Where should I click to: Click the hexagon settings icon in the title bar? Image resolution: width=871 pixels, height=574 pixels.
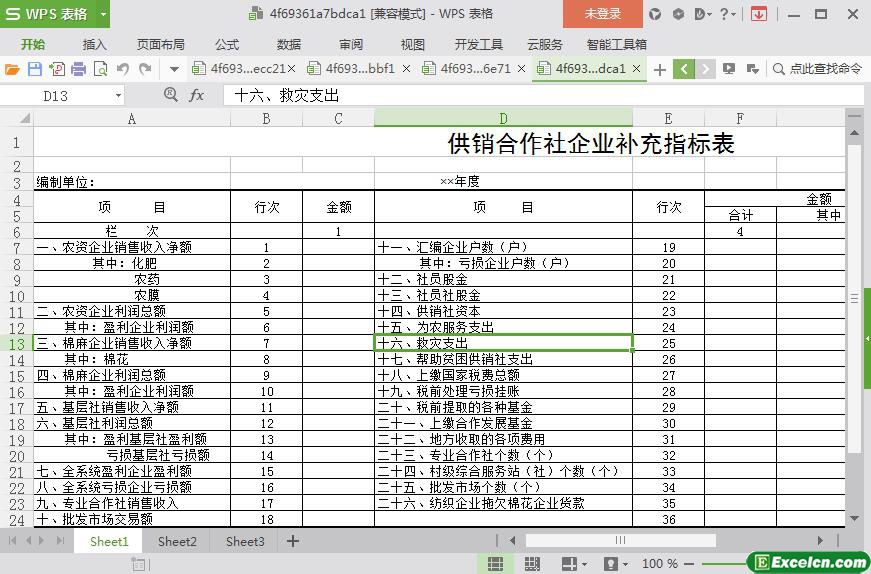(678, 14)
